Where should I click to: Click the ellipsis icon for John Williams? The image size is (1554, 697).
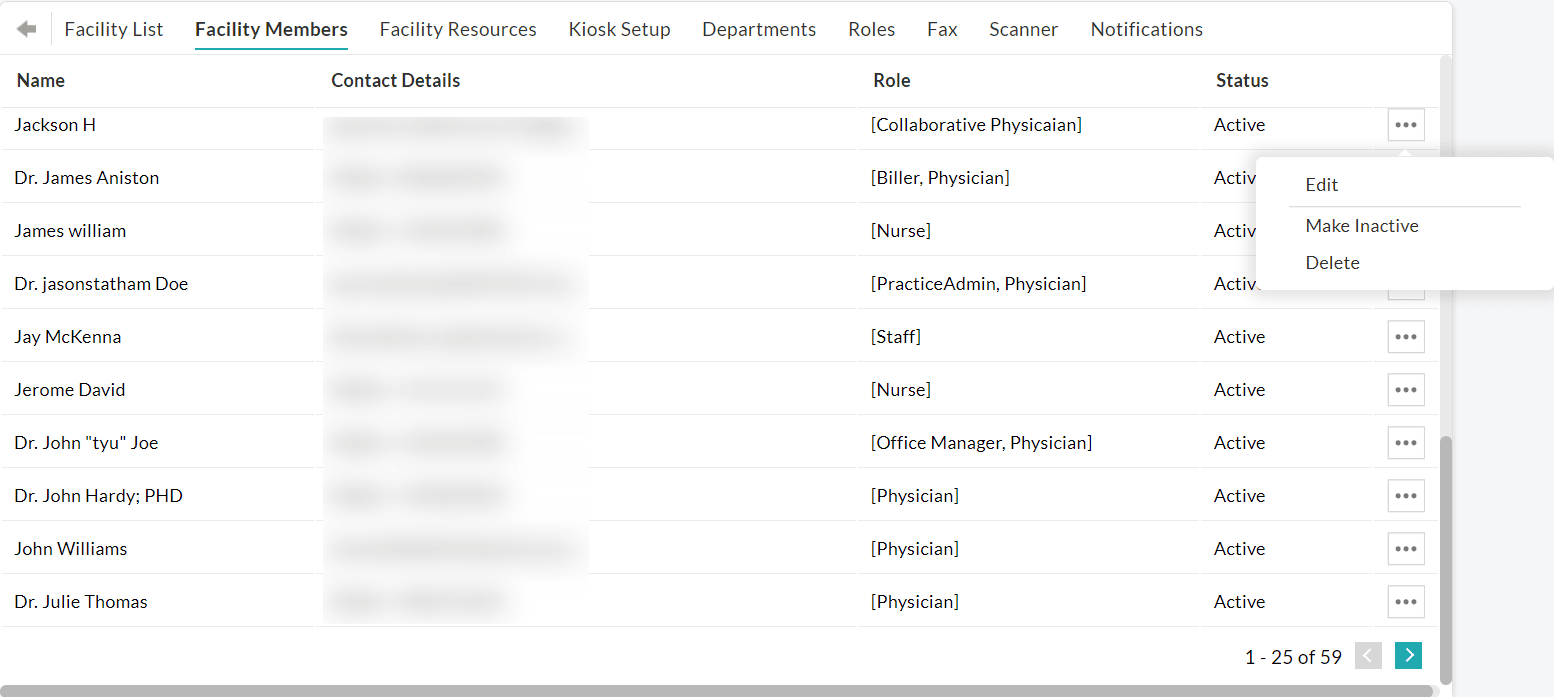point(1406,548)
